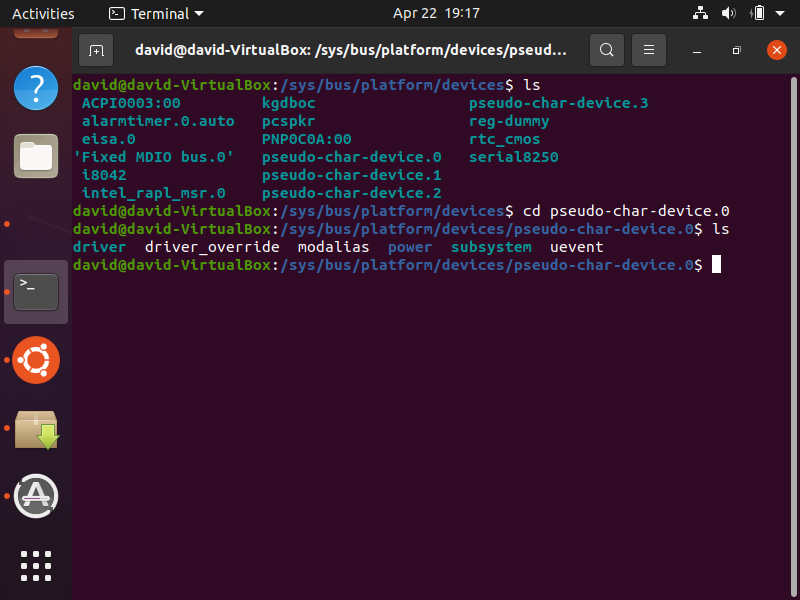This screenshot has height=600, width=800.
Task: Click the terminal command prompt cursor
Action: 716,265
